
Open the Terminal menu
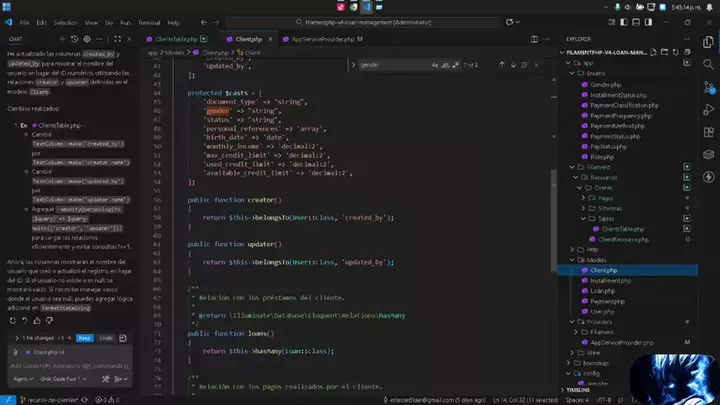pos(148,21)
